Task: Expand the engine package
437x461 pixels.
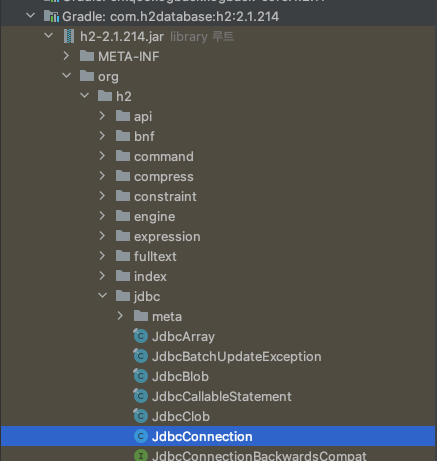Action: tap(102, 216)
